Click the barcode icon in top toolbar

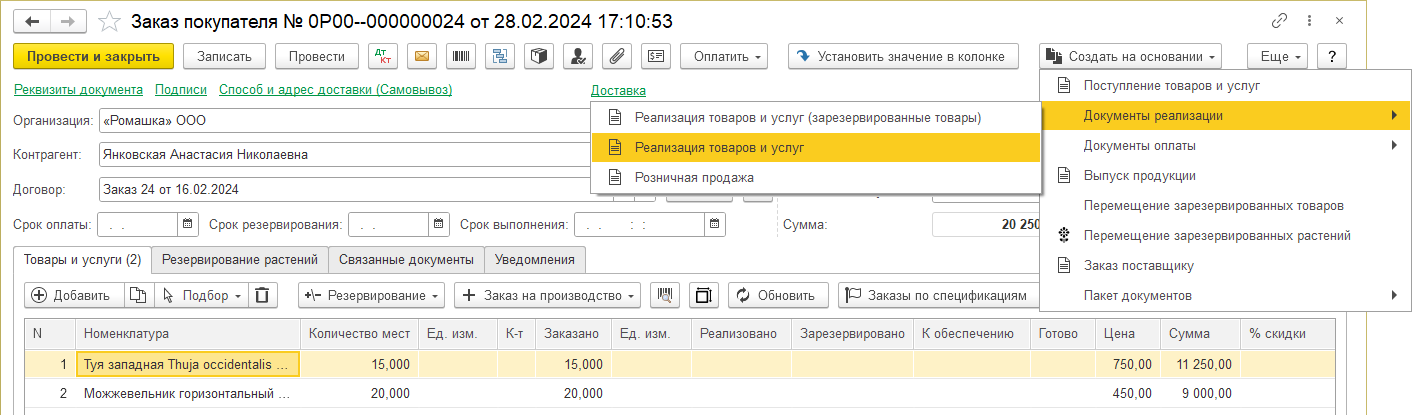(x=462, y=56)
